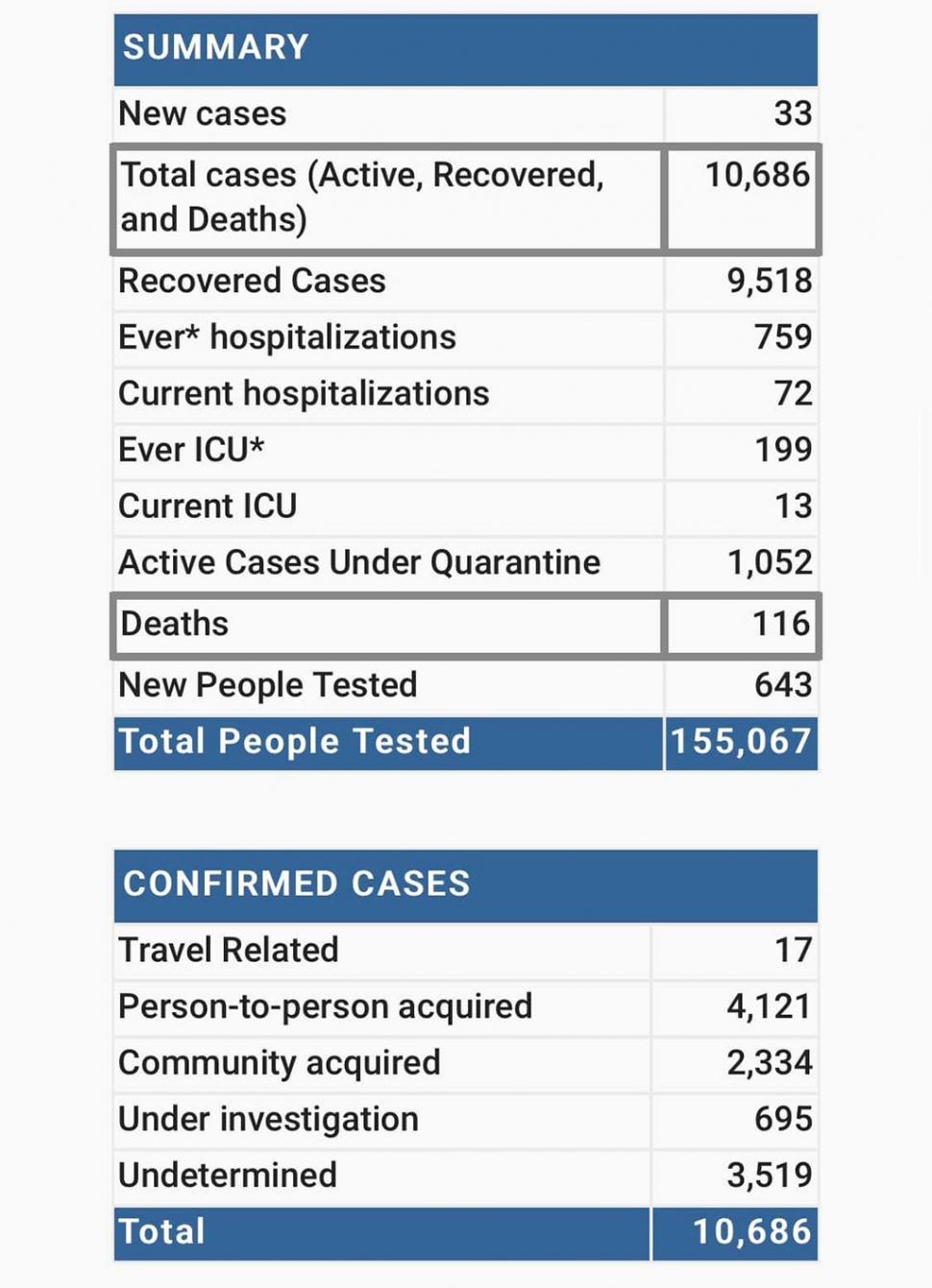
Task: Select Active Cases Under Quarantine value 1,052
Action: click(770, 562)
